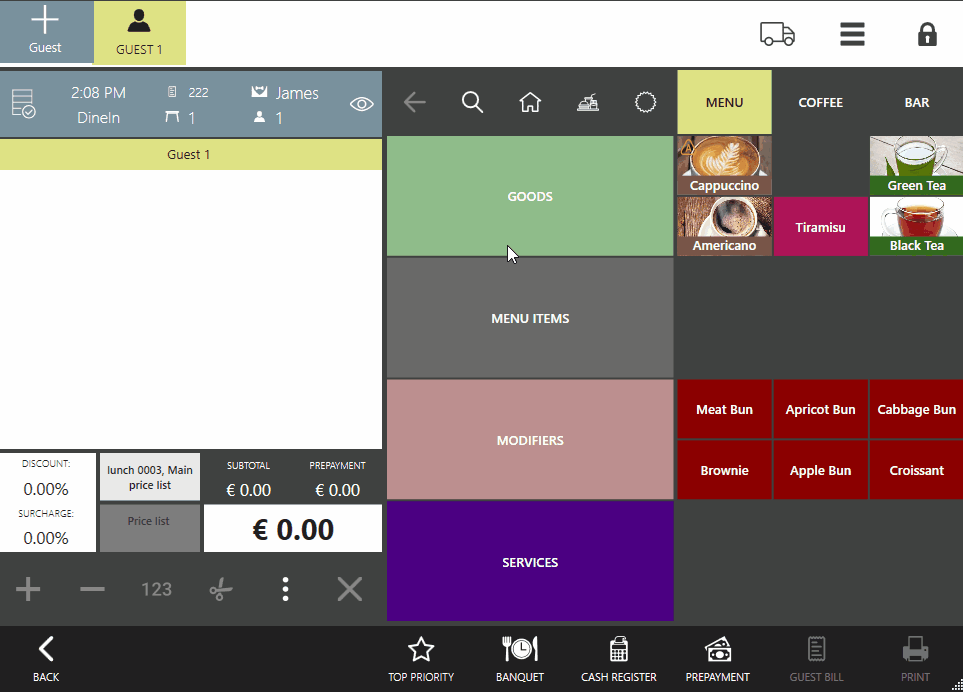Open Cash Register from bottom bar
Viewport: 963px width, 692px height.
618,659
